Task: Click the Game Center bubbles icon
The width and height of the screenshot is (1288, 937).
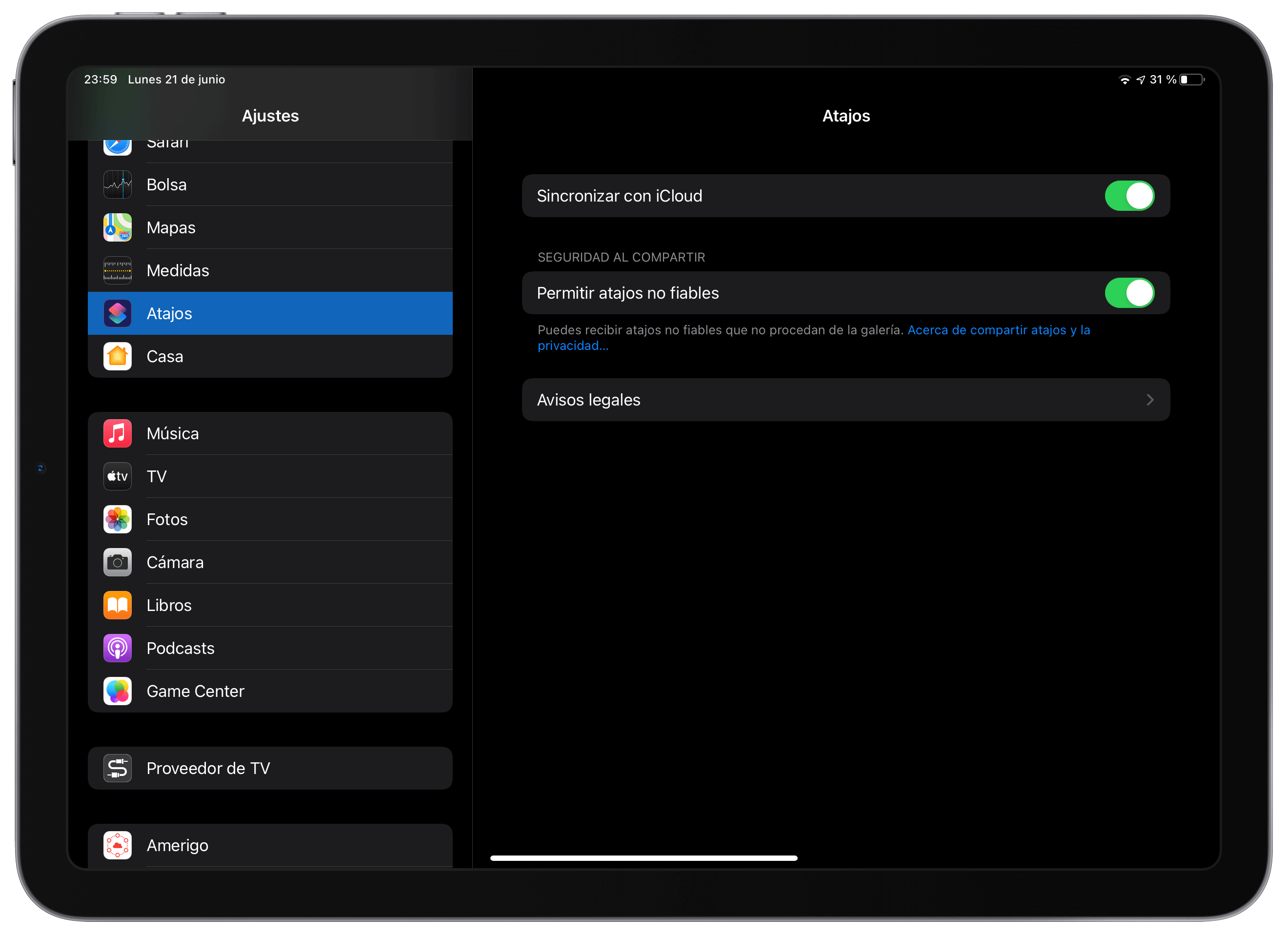Action: [117, 691]
